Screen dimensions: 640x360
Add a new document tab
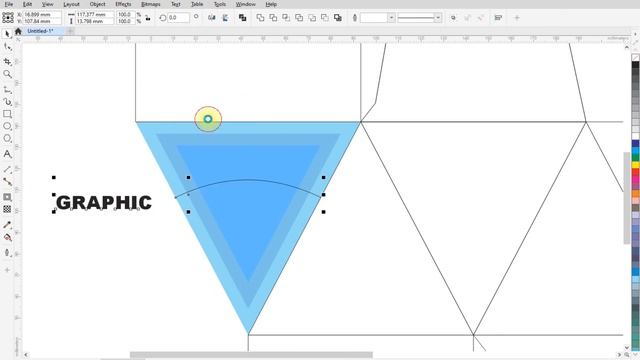70,31
